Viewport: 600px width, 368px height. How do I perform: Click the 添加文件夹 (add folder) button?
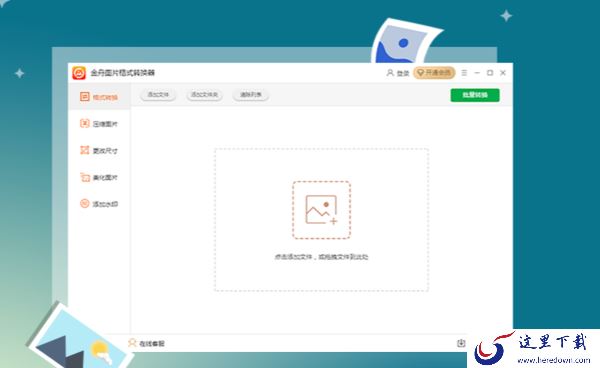[205, 95]
